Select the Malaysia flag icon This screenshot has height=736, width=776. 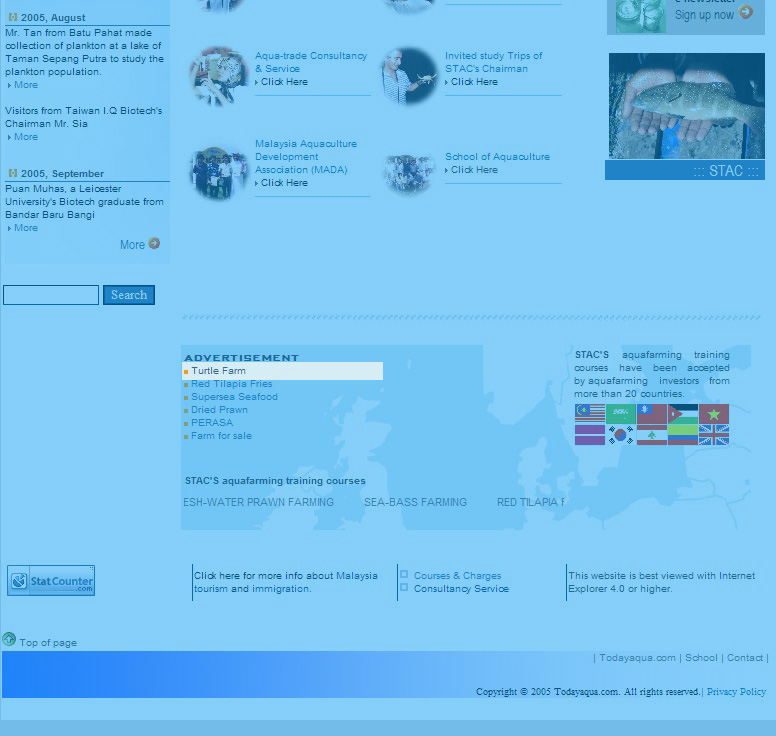(x=589, y=414)
